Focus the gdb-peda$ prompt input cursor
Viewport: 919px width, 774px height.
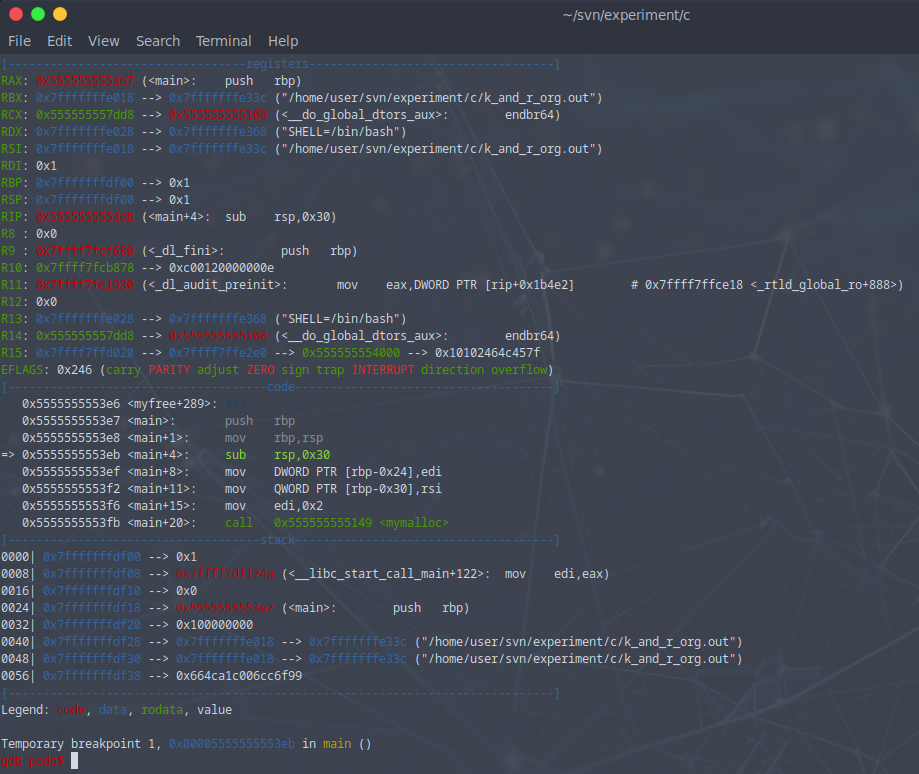[x=74, y=761]
